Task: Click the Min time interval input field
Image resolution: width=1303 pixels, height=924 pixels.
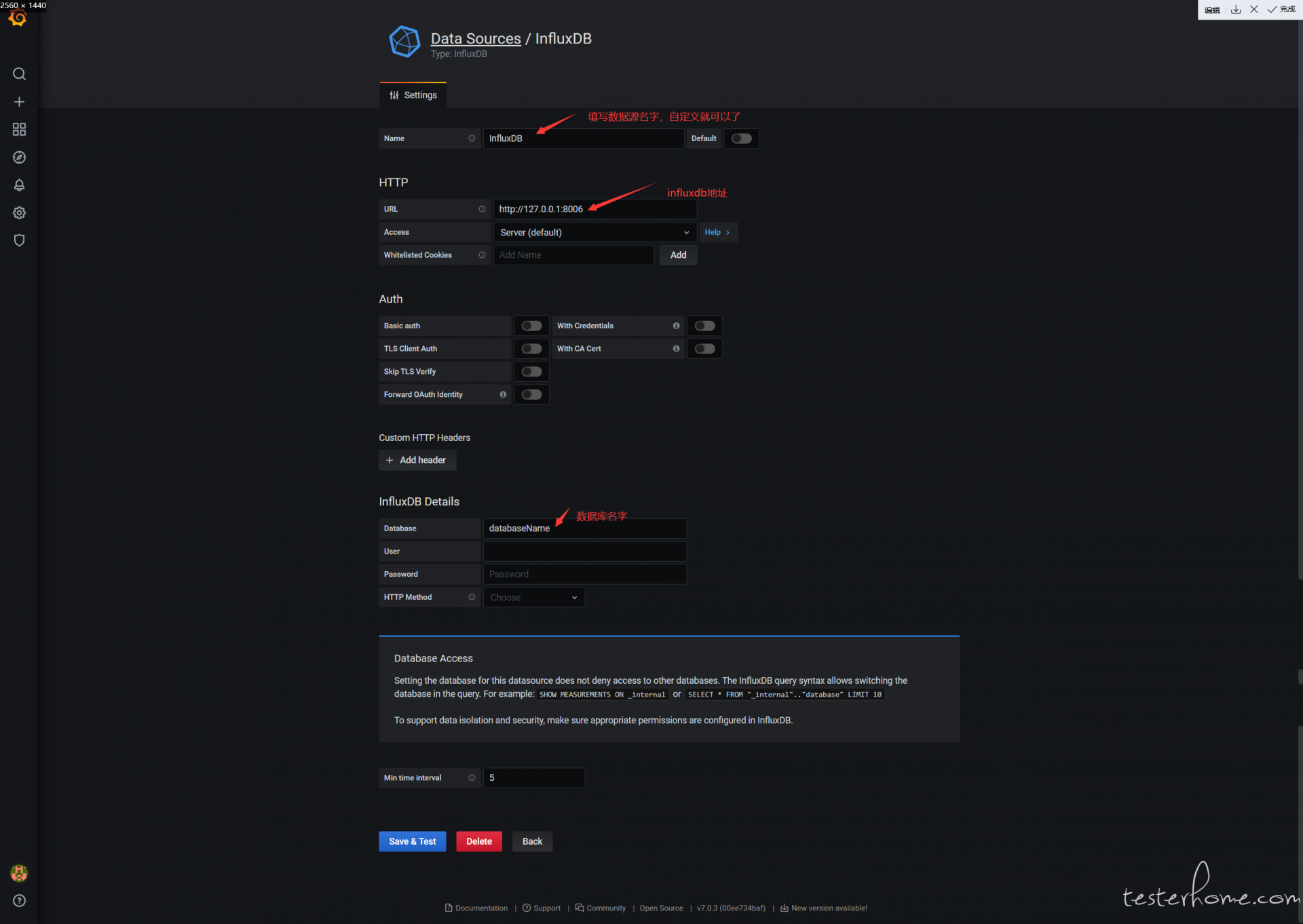Action: pyautogui.click(x=533, y=777)
